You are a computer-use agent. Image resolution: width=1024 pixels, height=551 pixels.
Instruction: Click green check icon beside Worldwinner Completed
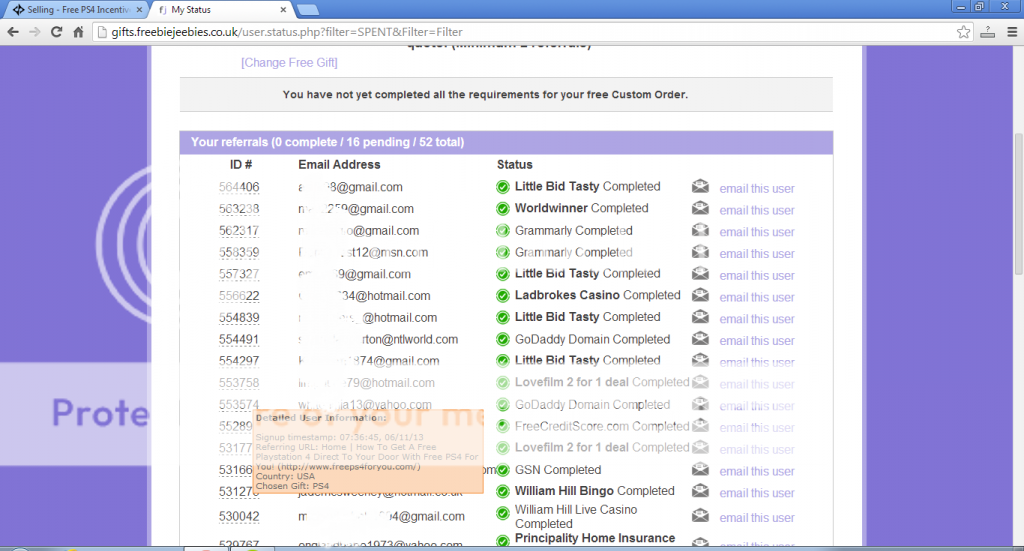tap(502, 209)
